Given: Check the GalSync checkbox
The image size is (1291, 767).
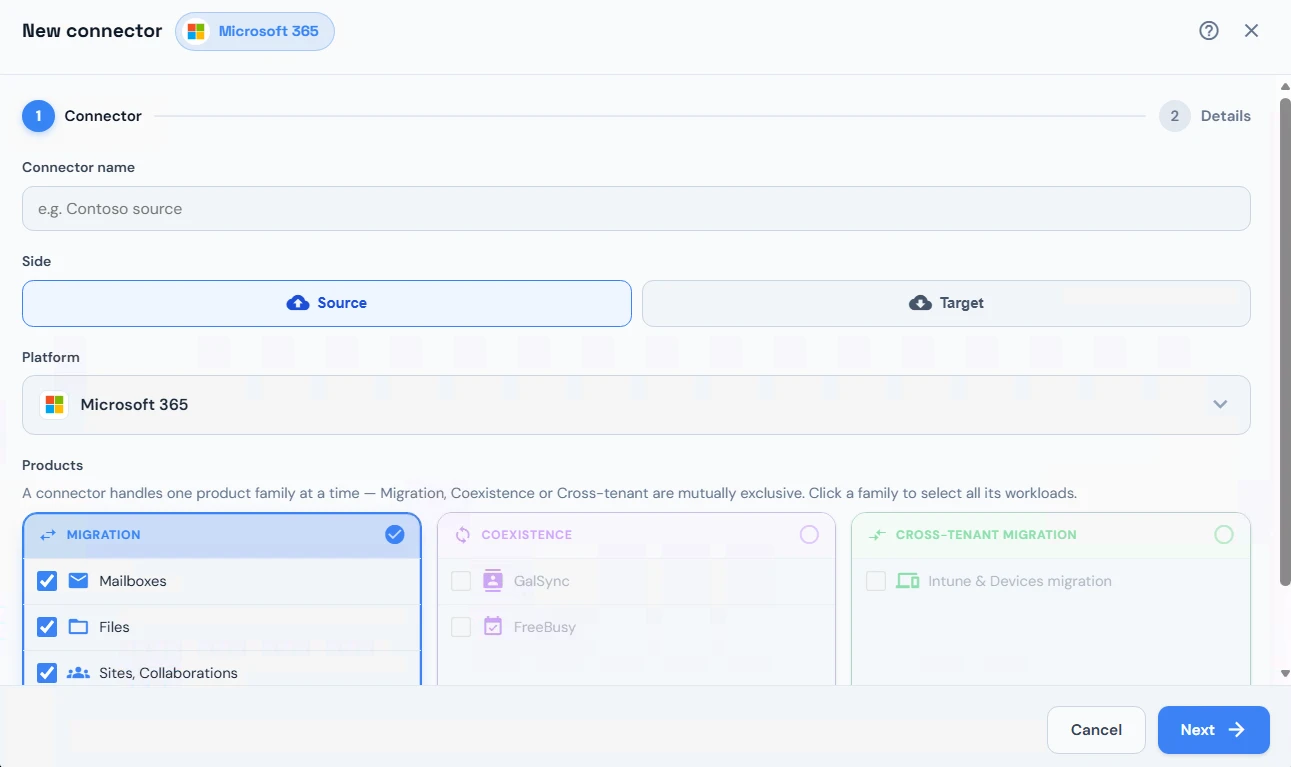Looking at the screenshot, I should coord(461,581).
